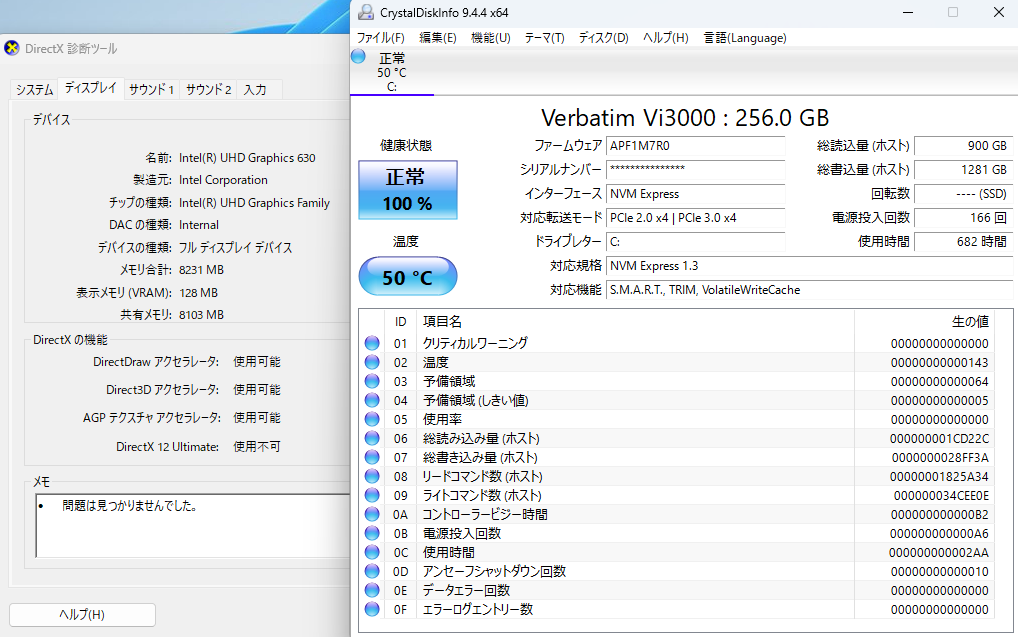This screenshot has height=637, width=1018.
Task: Click 対応機能 field S.M.A.R.T., TRIM
Action: 809,290
